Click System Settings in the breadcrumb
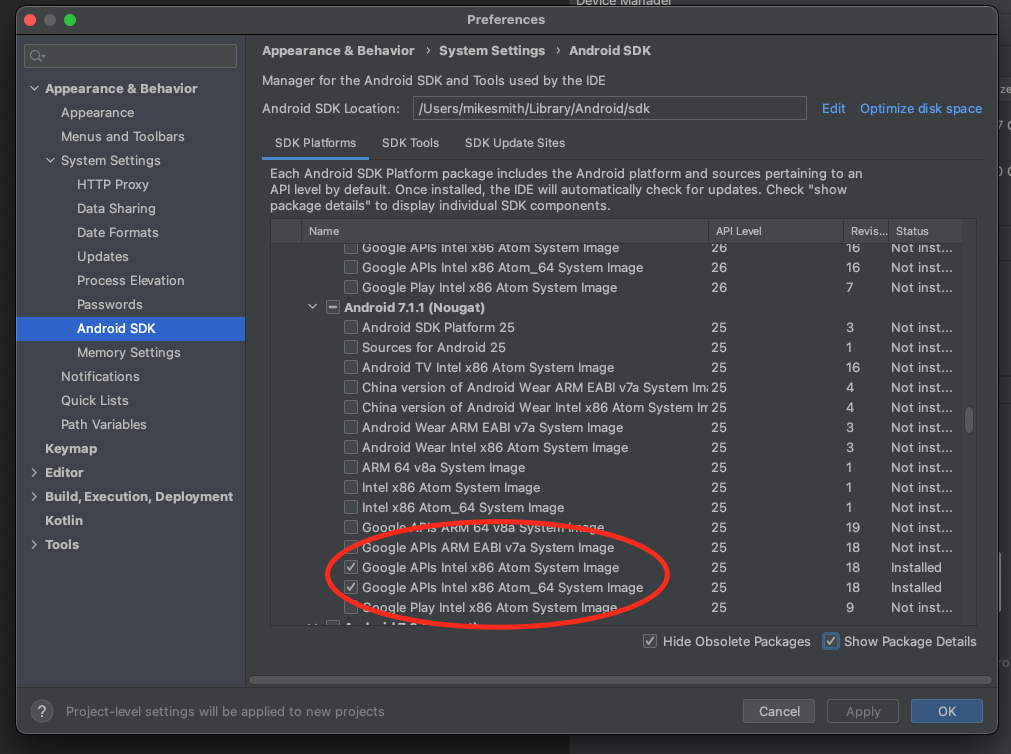Viewport: 1011px width, 754px height. 492,51
